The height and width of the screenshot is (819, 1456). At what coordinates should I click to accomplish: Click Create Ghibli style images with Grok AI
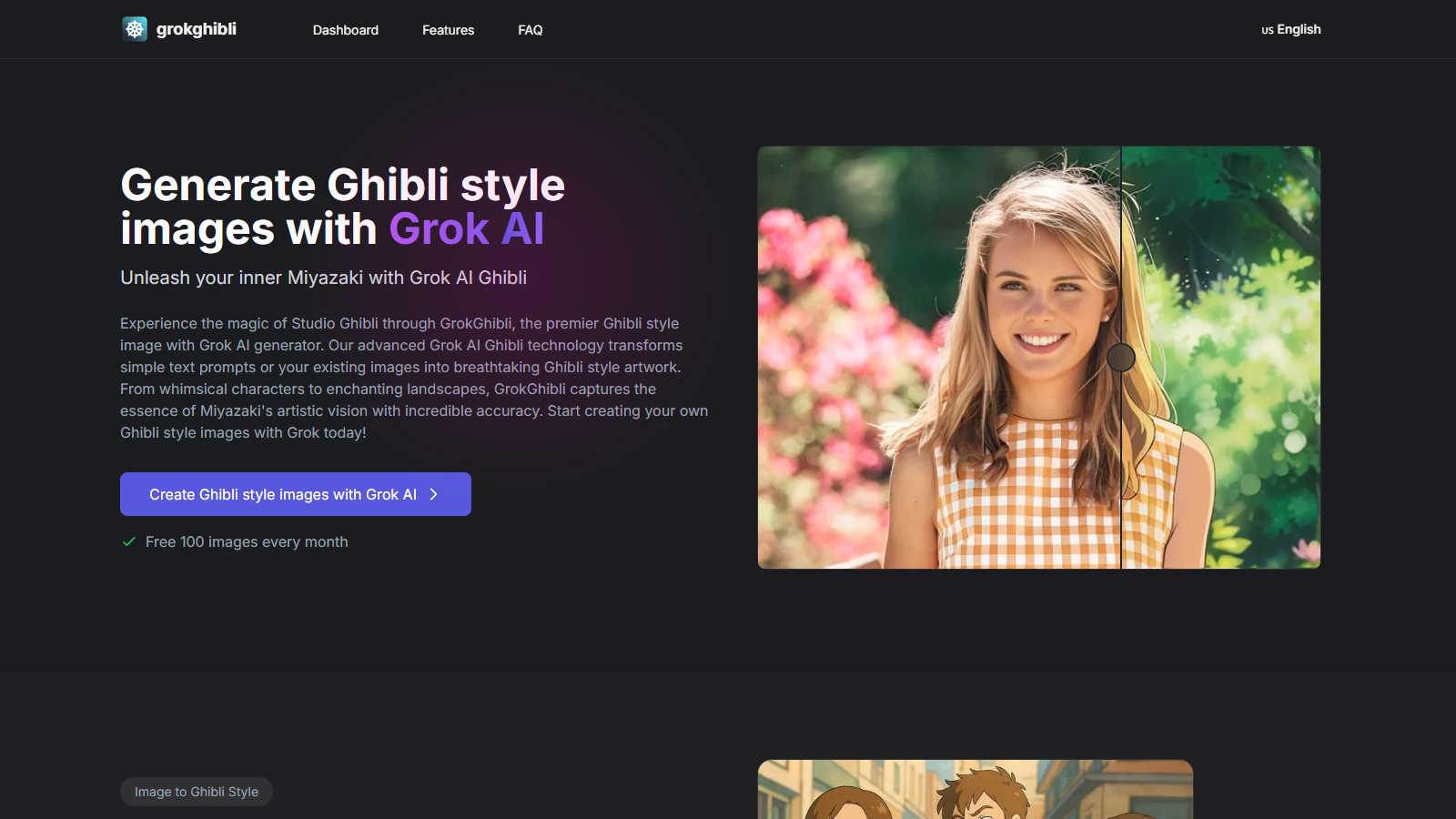(296, 494)
